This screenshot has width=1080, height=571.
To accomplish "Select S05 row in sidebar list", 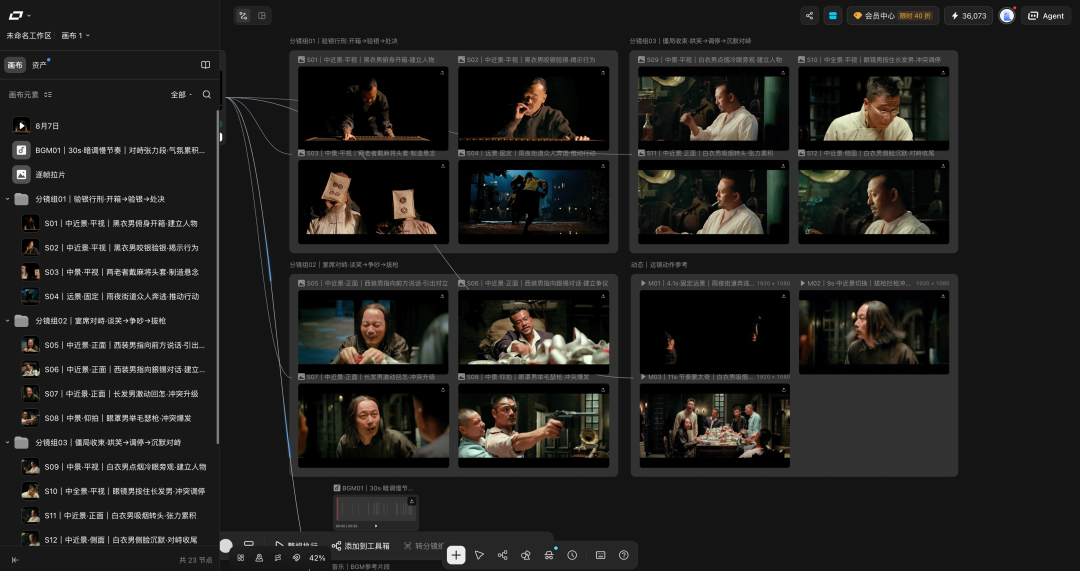I will click(114, 345).
